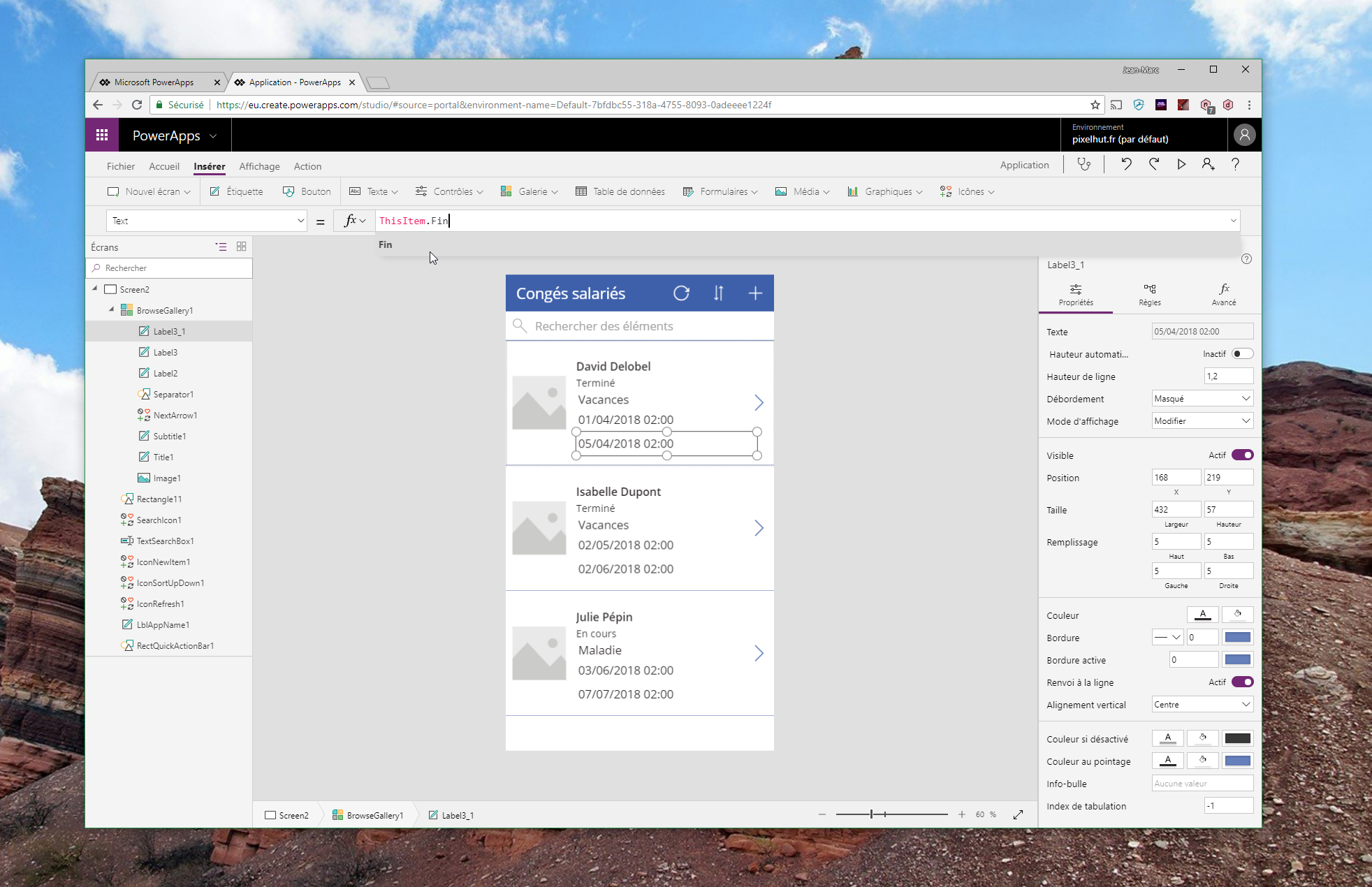
Task: Switch to the Avancé tab
Action: (x=1224, y=295)
